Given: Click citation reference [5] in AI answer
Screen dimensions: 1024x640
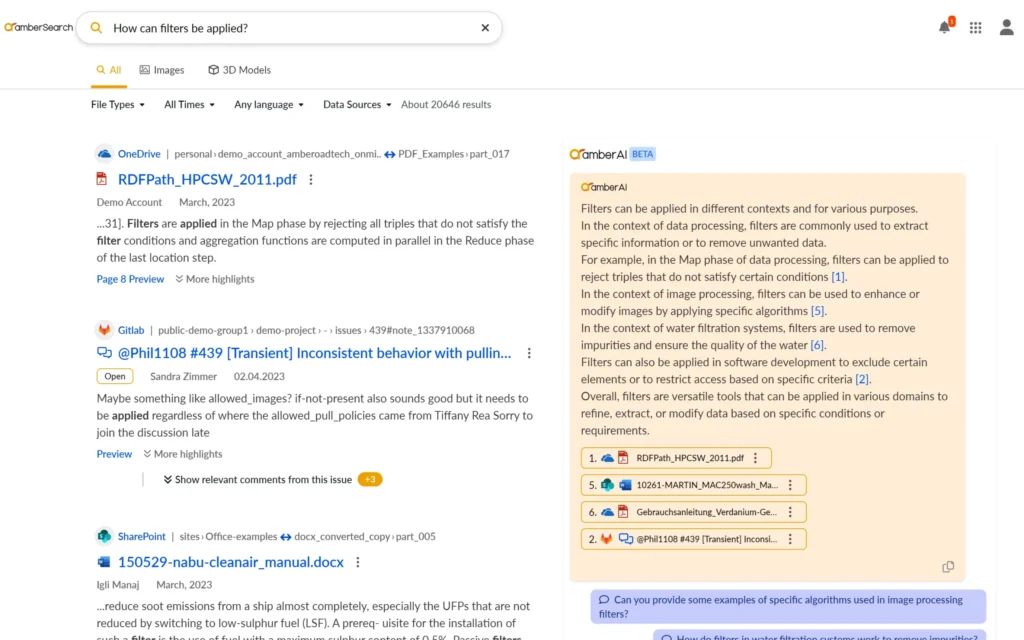Looking at the screenshot, I should click(x=818, y=311).
